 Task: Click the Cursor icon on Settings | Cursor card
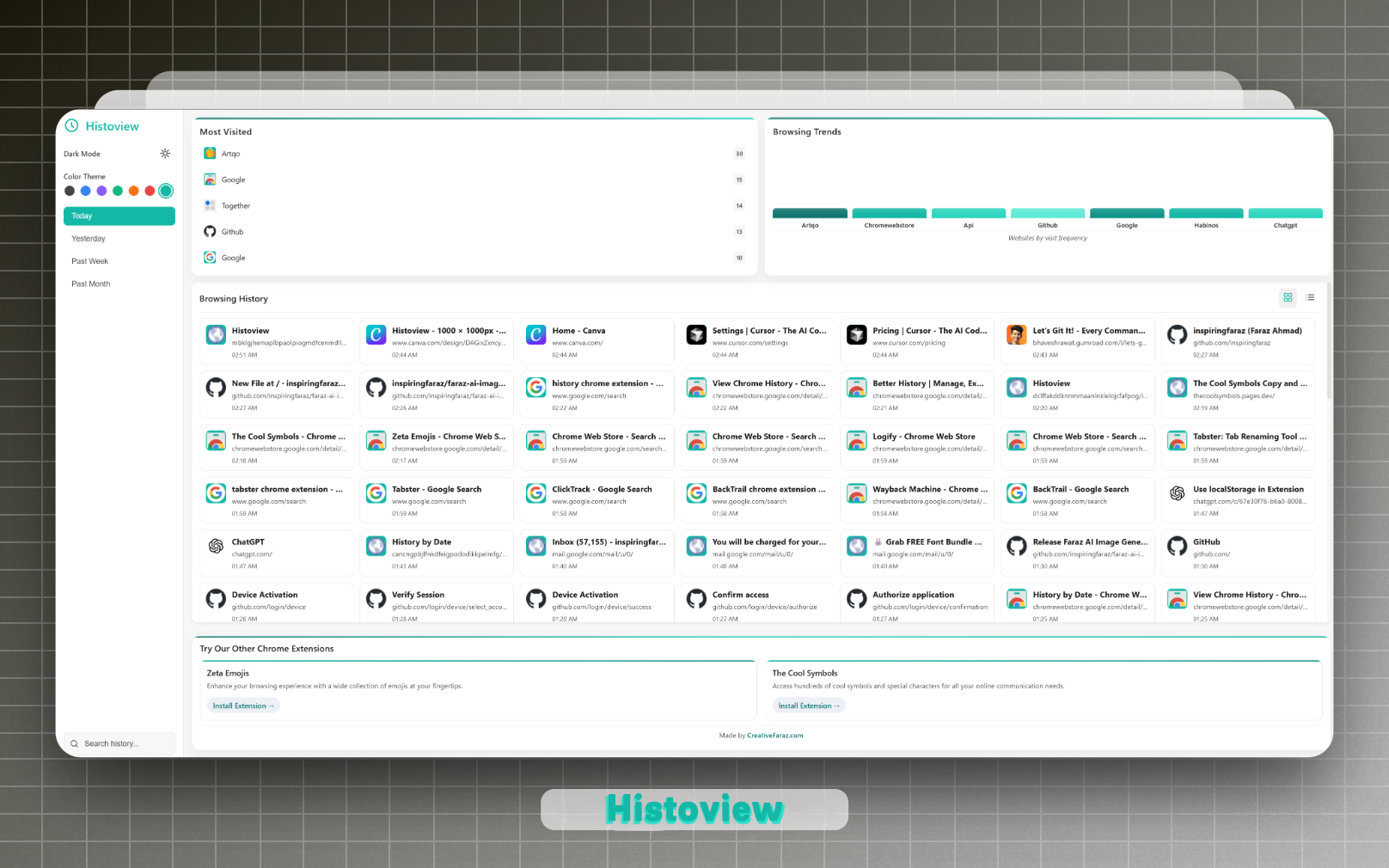[x=696, y=335]
